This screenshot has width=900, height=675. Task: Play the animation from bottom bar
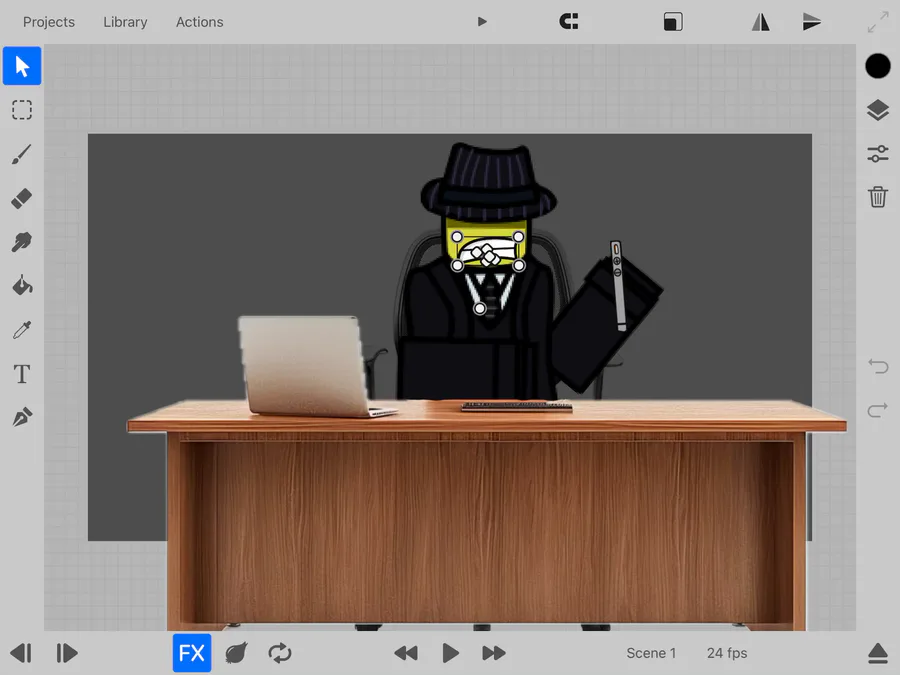click(x=451, y=653)
